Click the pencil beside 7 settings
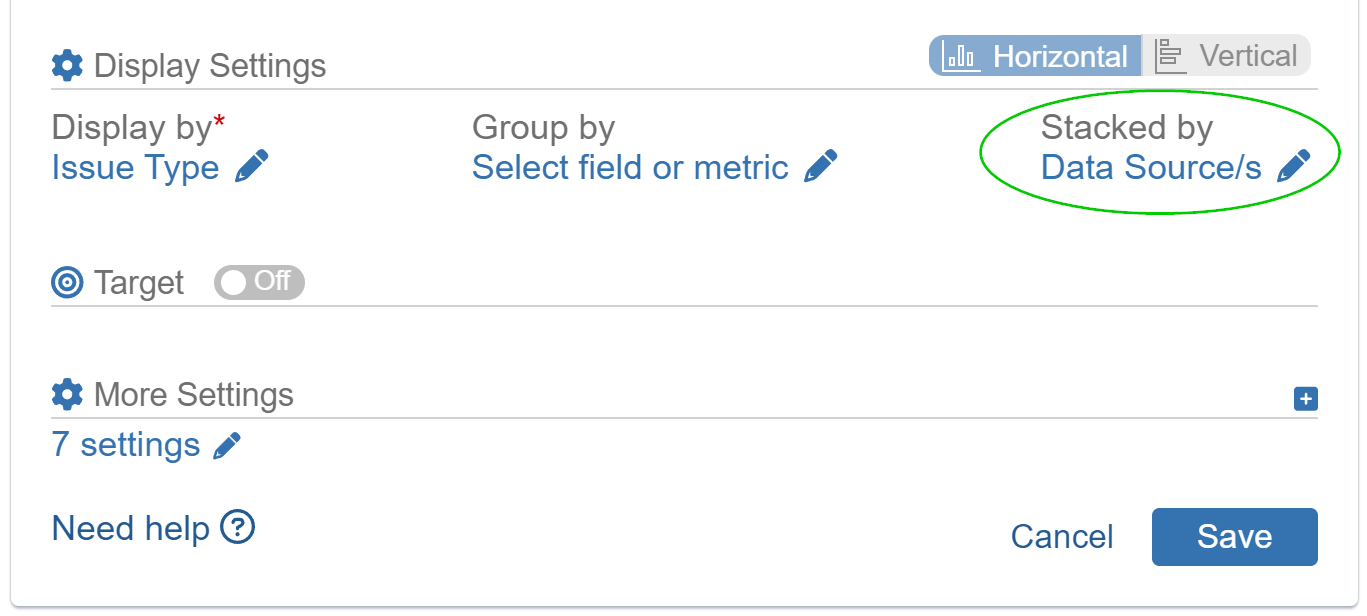The height and width of the screenshot is (616, 1367). (x=228, y=444)
